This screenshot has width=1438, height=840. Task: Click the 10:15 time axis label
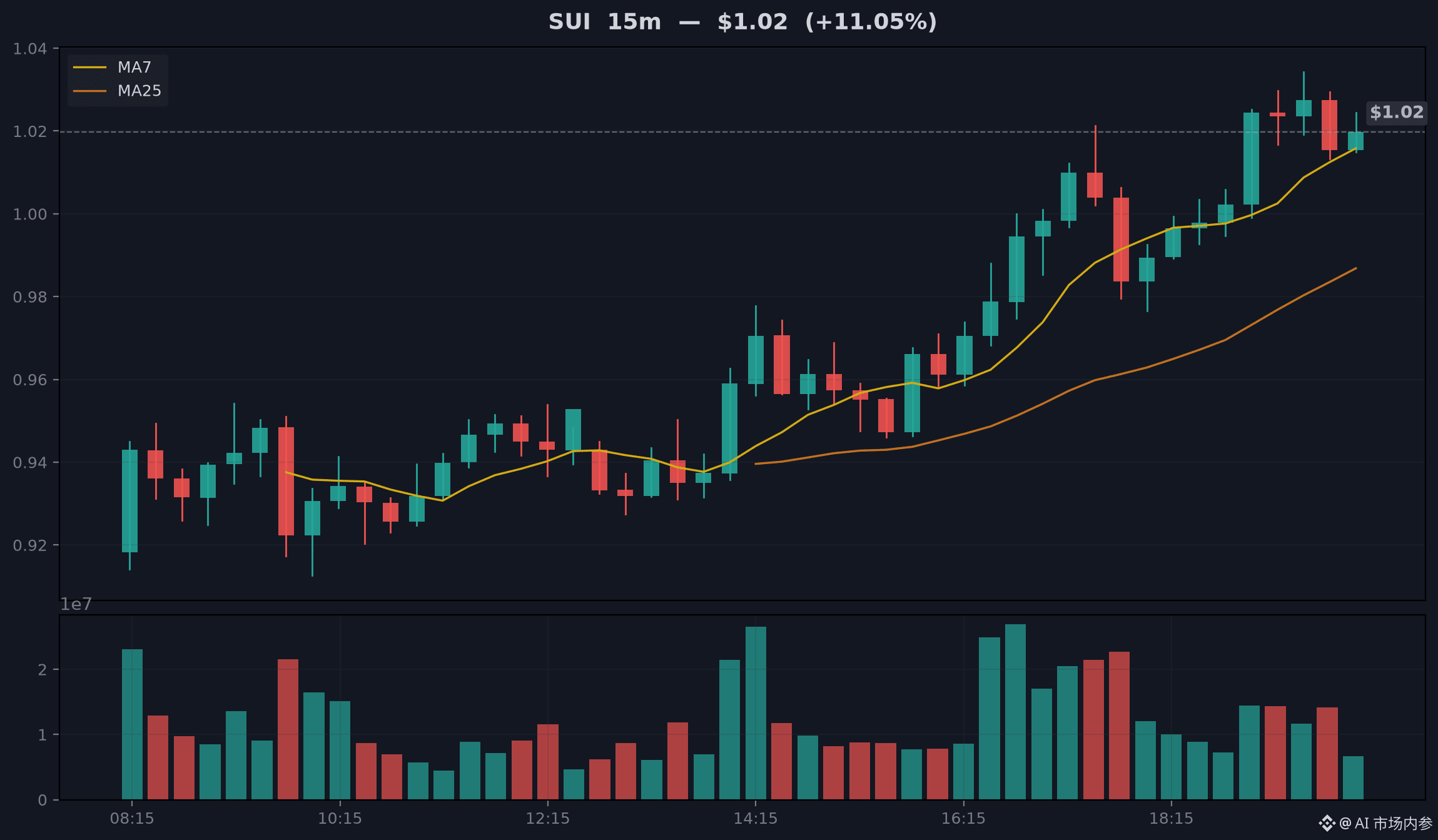[340, 818]
